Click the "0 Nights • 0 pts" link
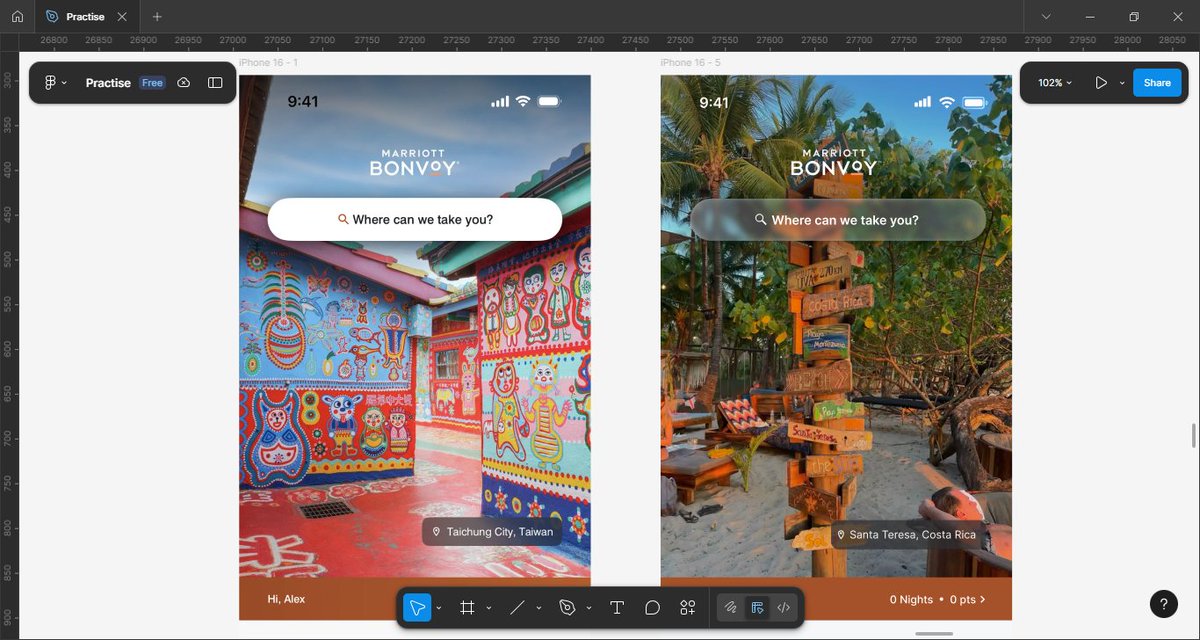The width and height of the screenshot is (1200, 640). pos(938,600)
